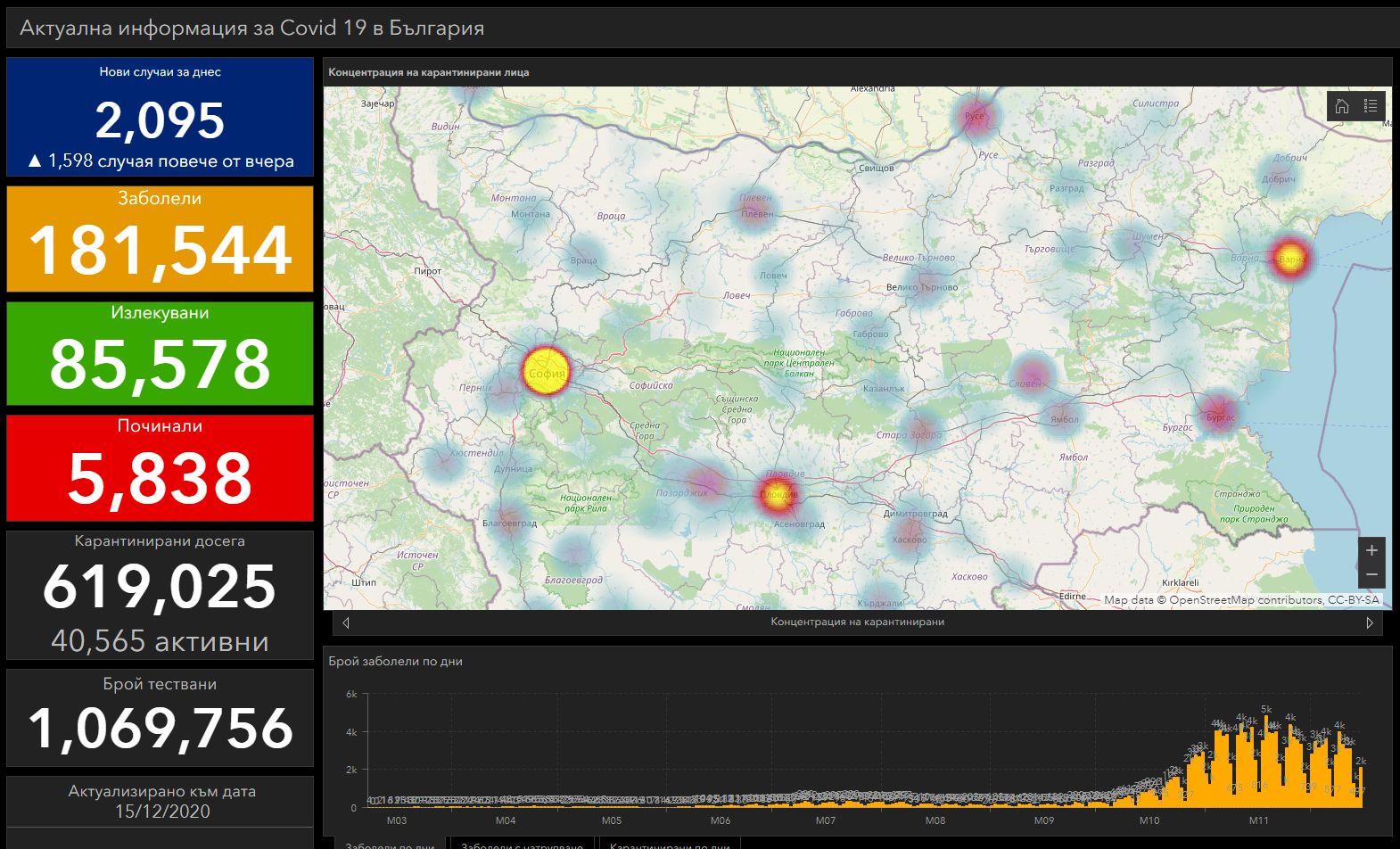
Task: Click the Заболели 181,544 indicator card
Action: (x=161, y=239)
